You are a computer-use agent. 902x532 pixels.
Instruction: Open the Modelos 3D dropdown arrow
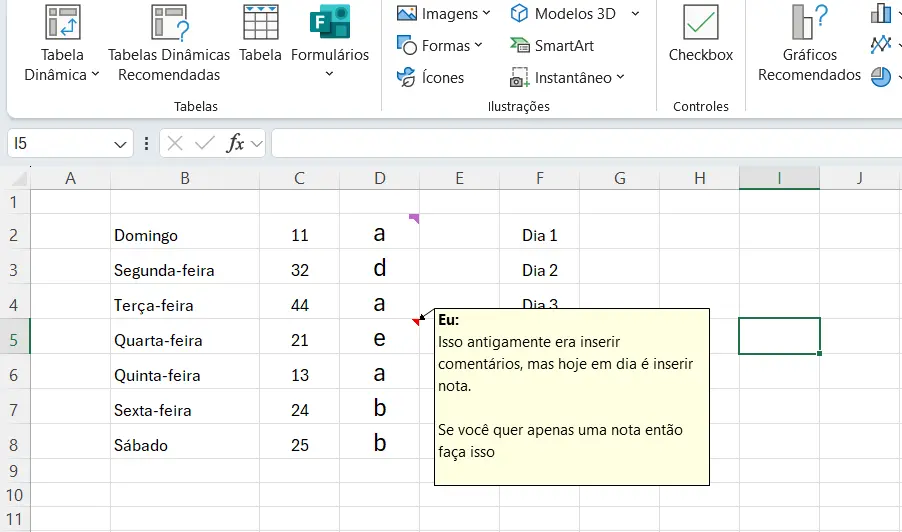point(635,13)
